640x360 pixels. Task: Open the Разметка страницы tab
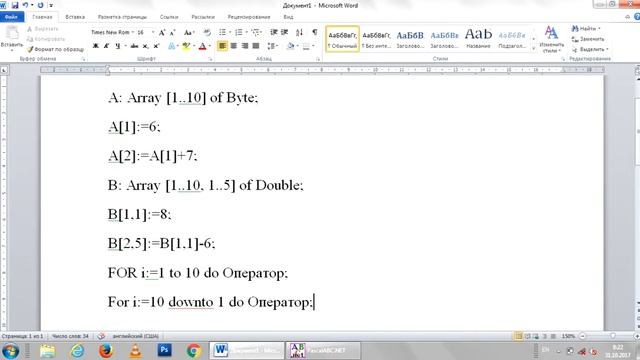[x=122, y=17]
